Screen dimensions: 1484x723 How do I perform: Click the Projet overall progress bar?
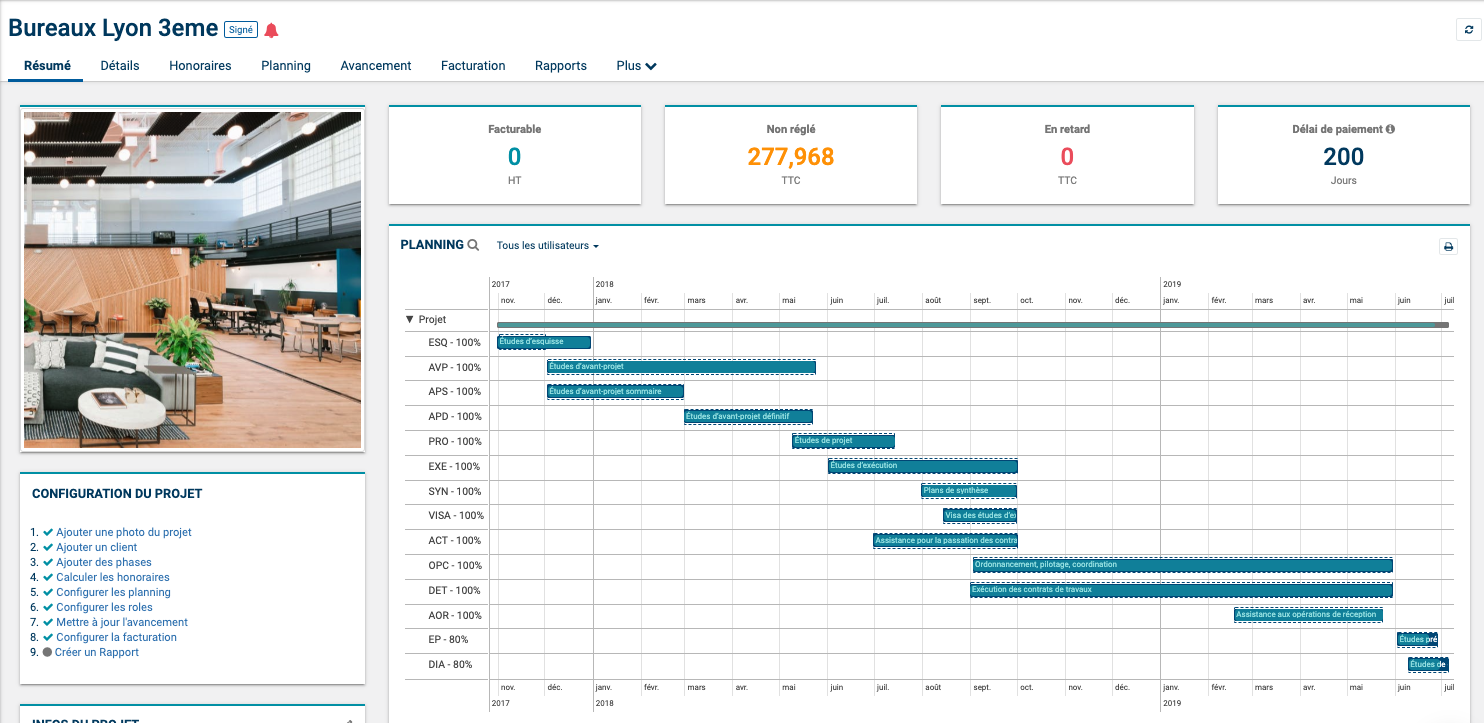pyautogui.click(x=972, y=324)
